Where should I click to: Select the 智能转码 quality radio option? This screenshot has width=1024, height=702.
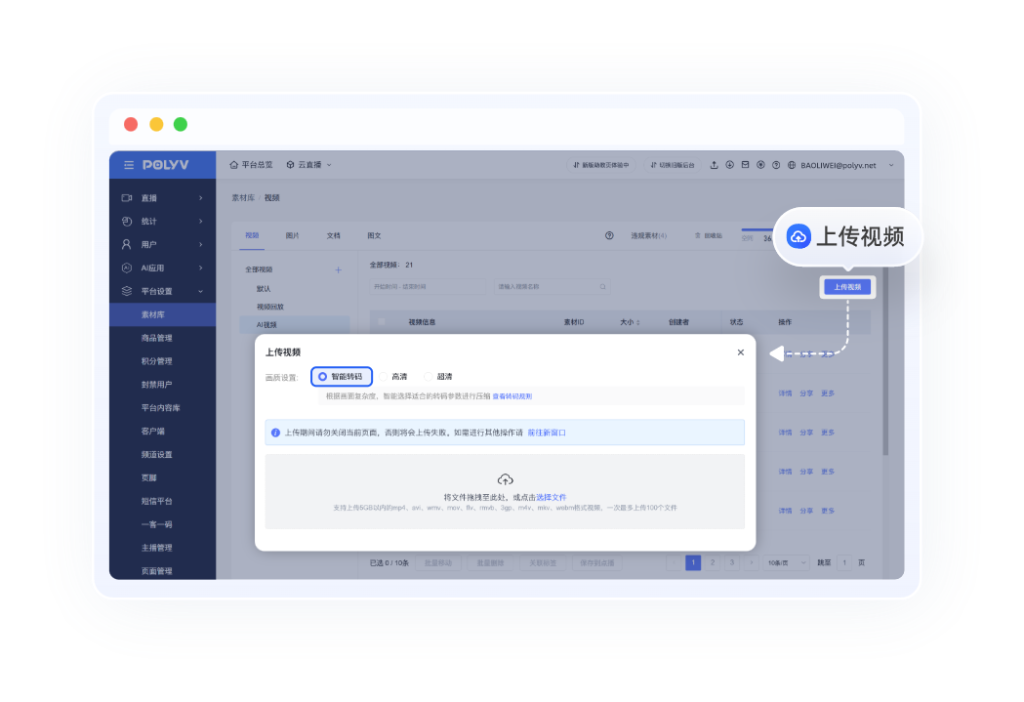click(x=323, y=377)
